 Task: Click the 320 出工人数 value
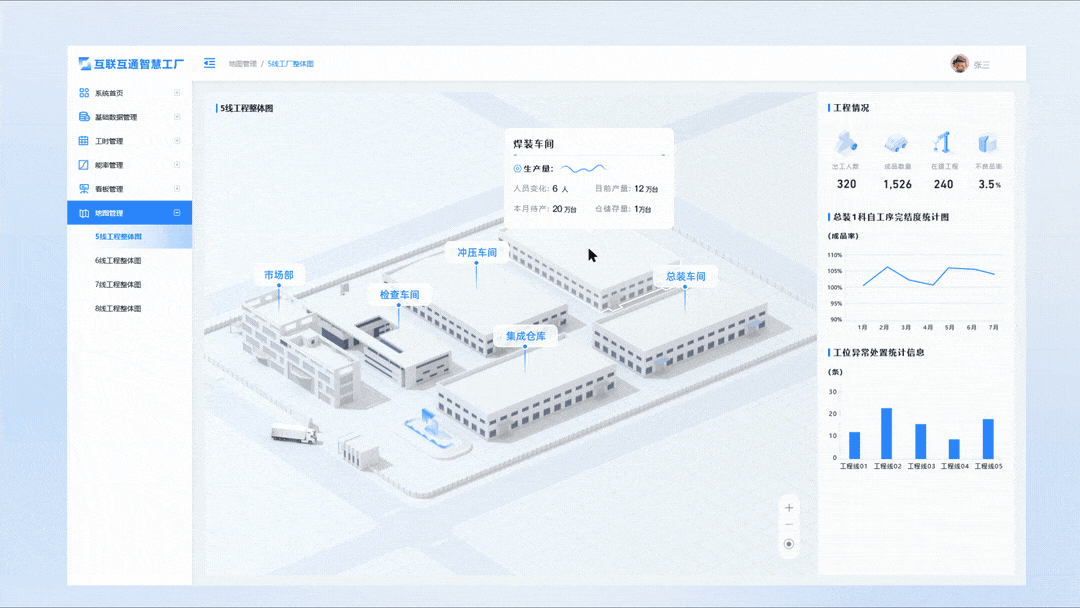[847, 184]
